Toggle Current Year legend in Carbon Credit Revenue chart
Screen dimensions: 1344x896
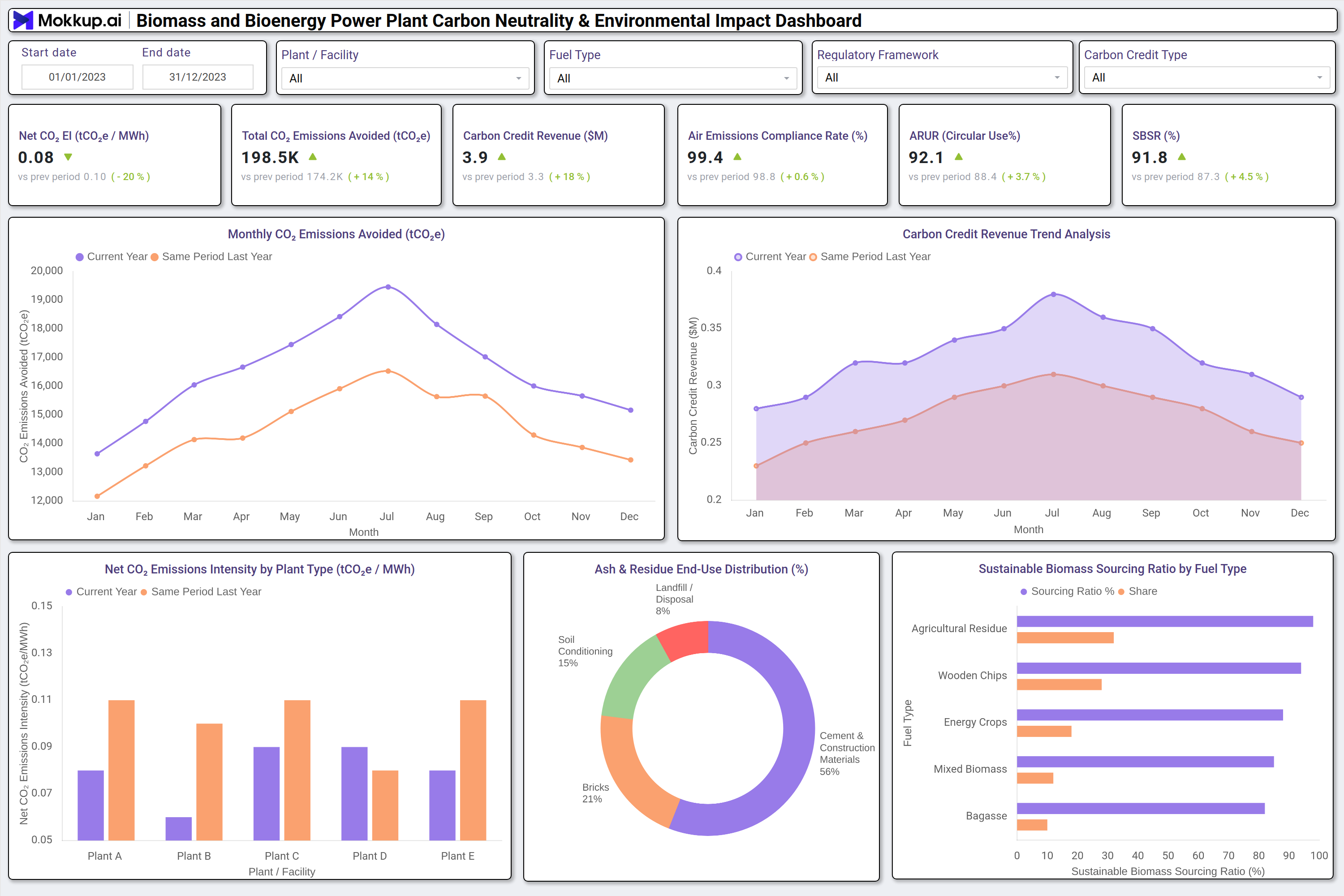(x=770, y=257)
